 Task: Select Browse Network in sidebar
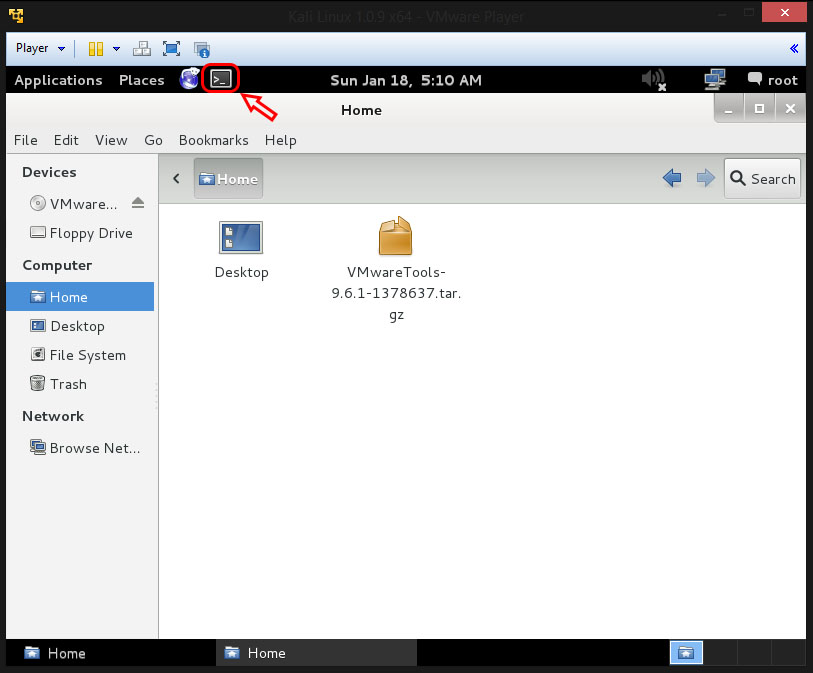click(86, 448)
